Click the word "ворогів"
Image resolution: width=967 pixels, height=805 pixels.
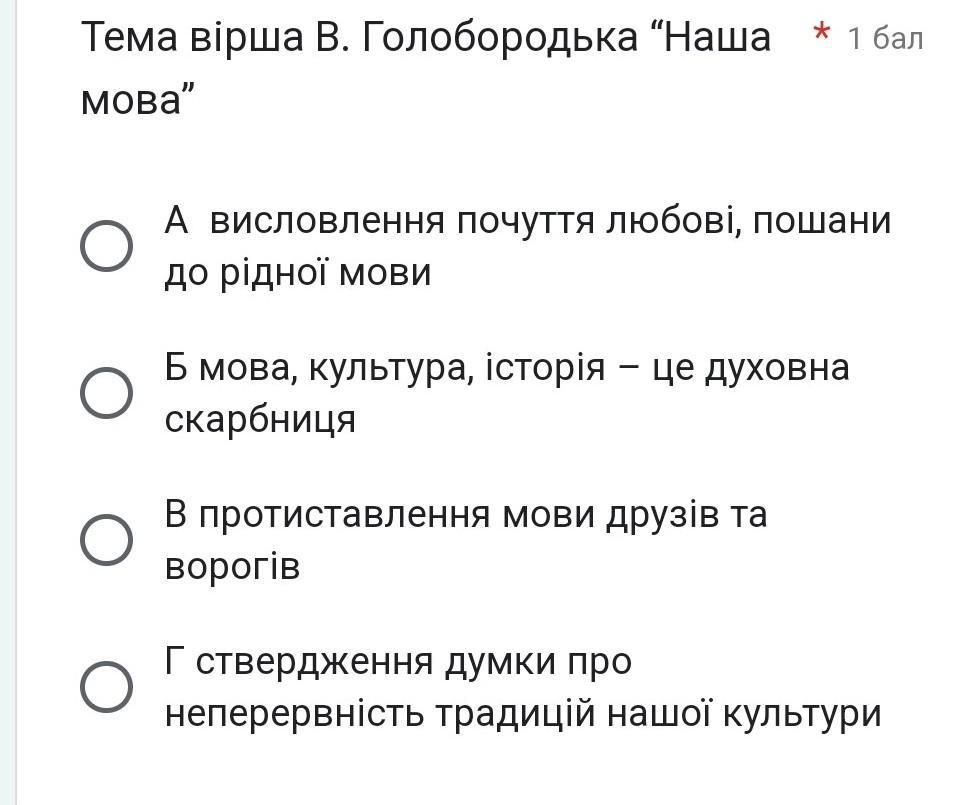pos(232,567)
